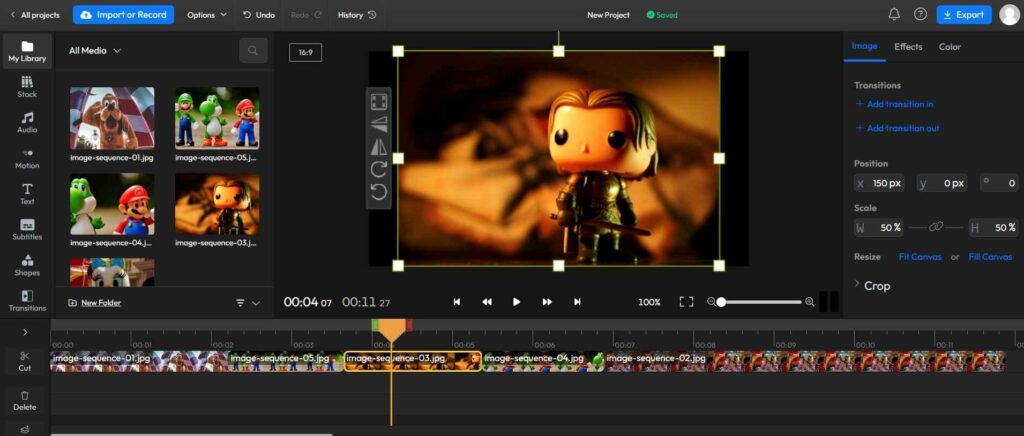Switch to the Image tab
The width and height of the screenshot is (1024, 436).
coord(865,46)
